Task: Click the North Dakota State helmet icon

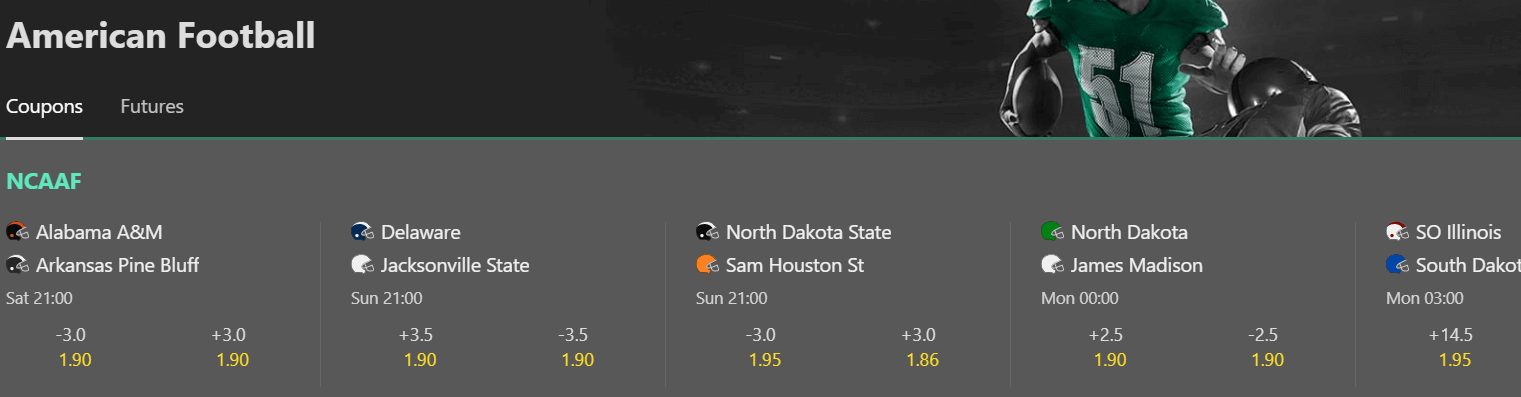Action: coord(707,232)
